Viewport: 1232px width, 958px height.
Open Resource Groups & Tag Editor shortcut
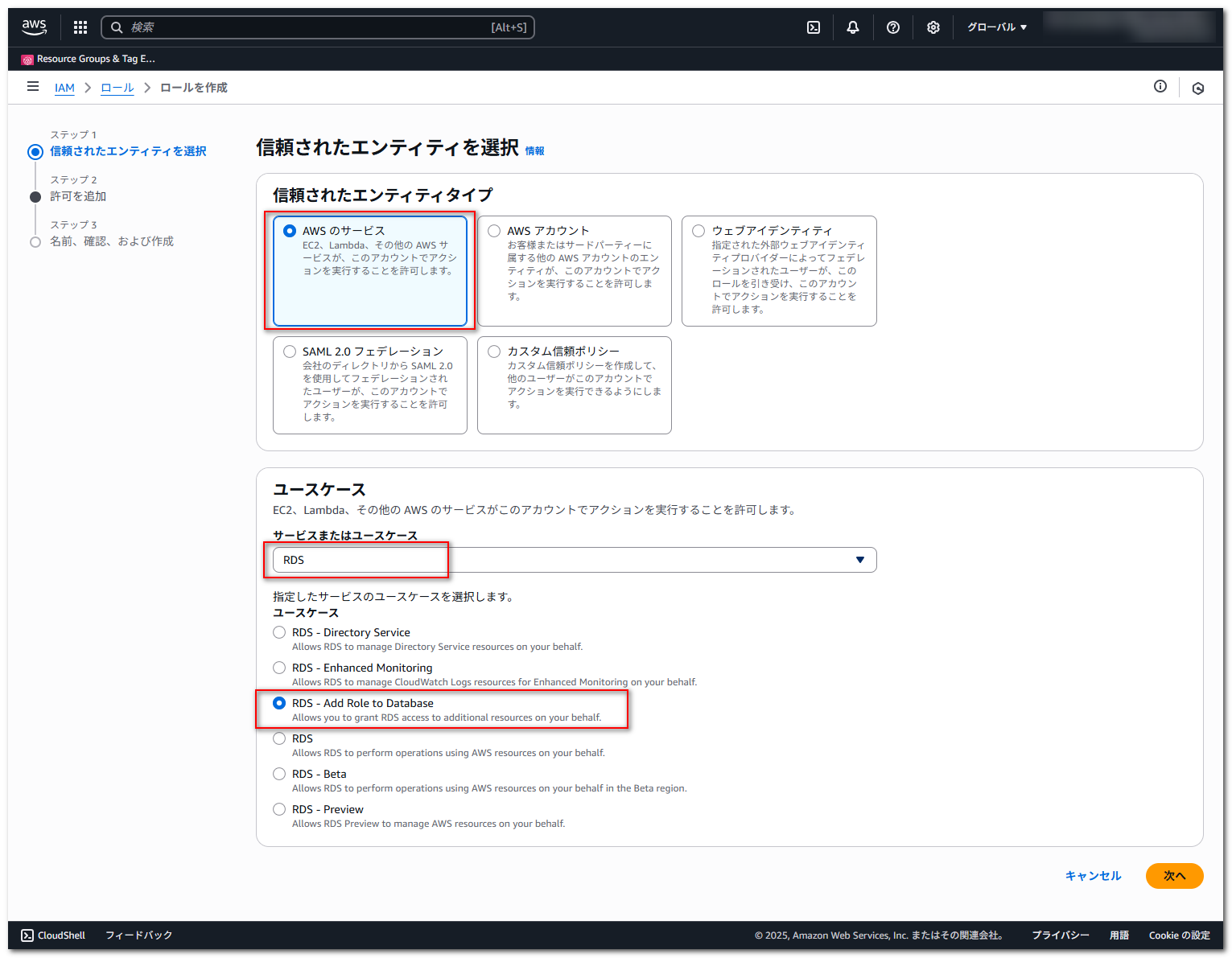pyautogui.click(x=89, y=59)
